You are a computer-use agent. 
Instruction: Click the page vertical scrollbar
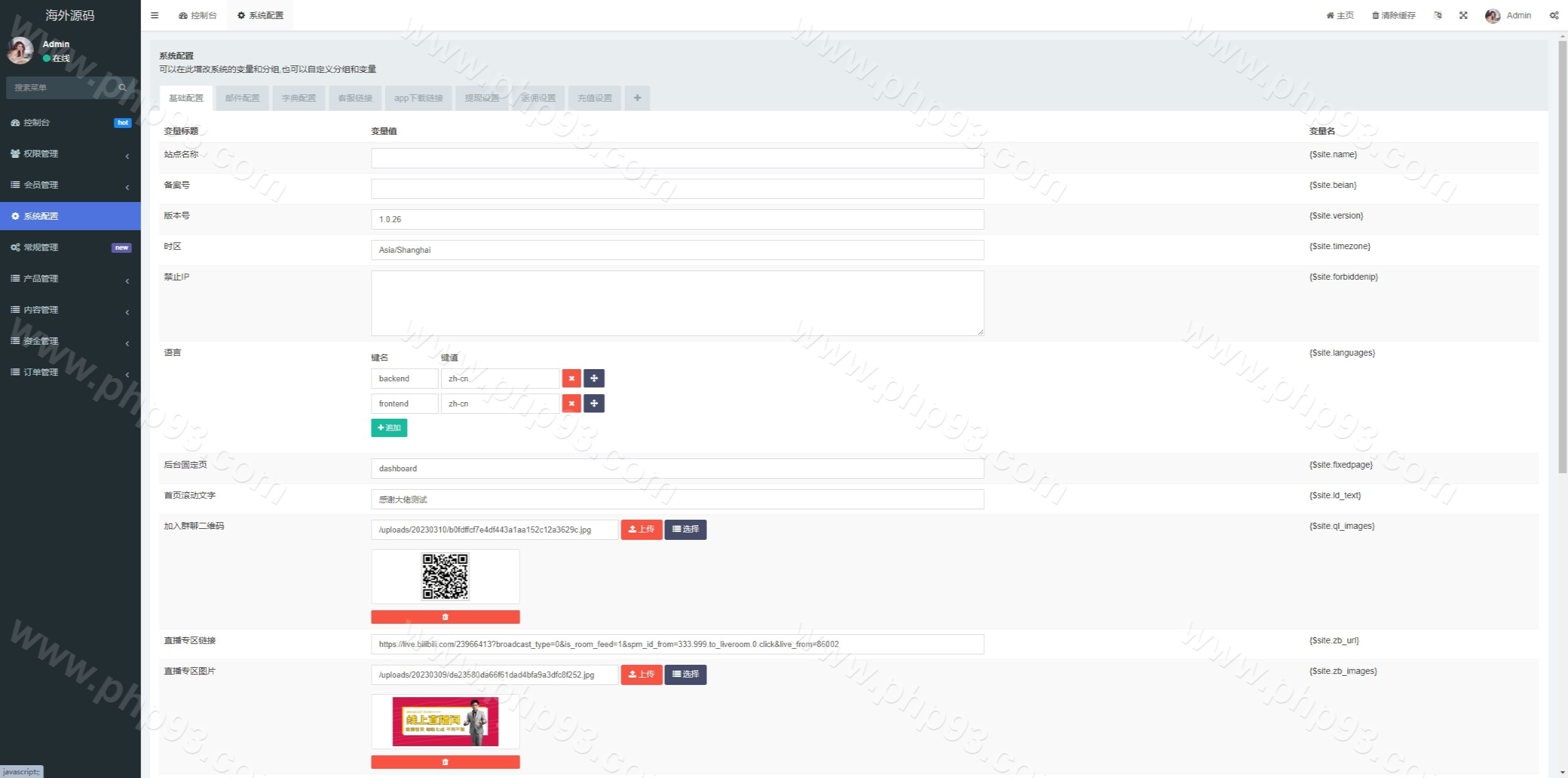coord(1562,257)
